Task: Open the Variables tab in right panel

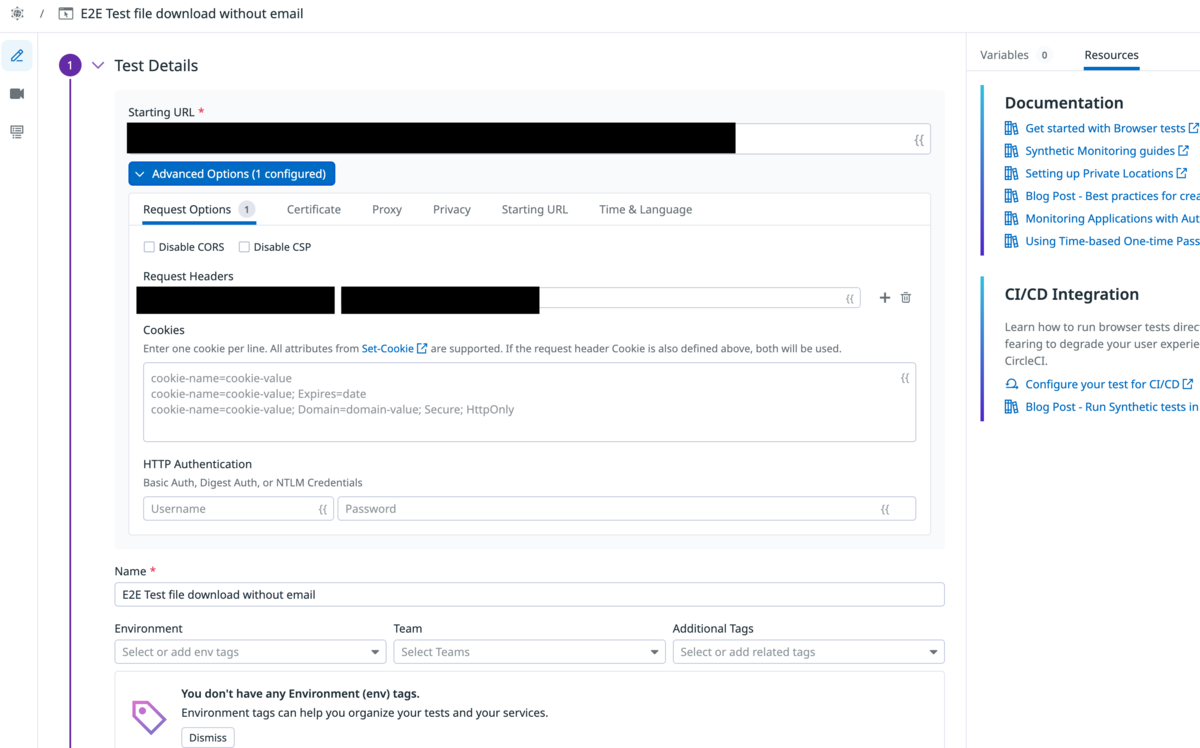Action: pos(1015,55)
